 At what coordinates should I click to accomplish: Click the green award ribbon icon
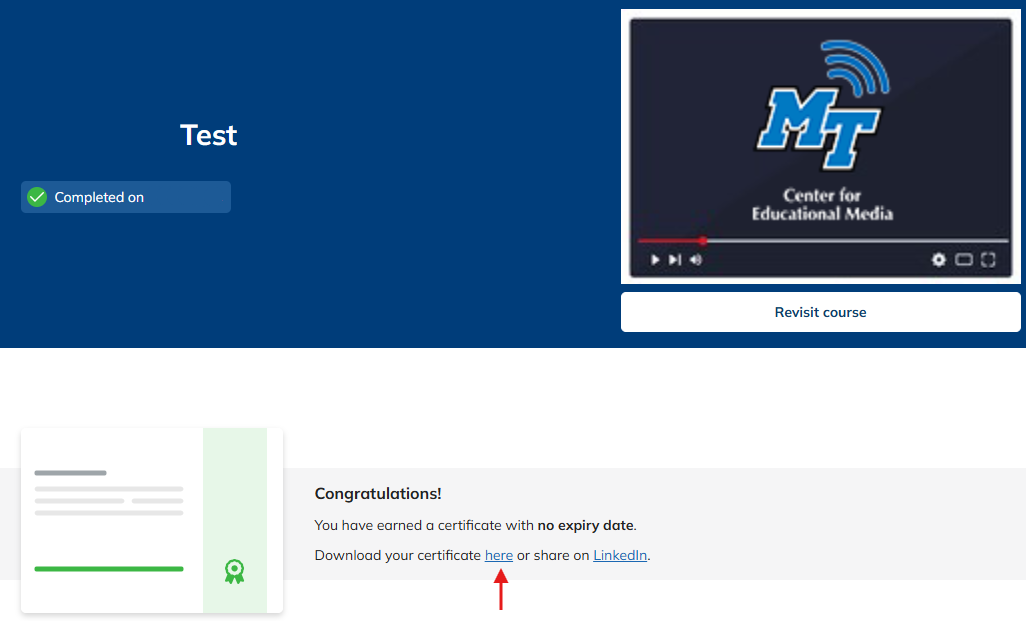click(x=234, y=572)
